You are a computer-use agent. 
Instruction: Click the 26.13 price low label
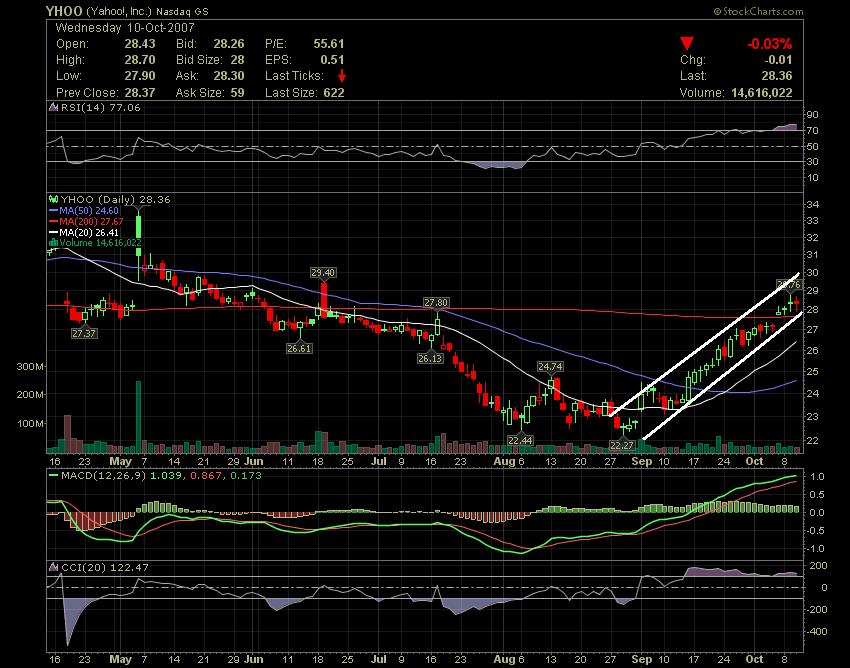430,358
